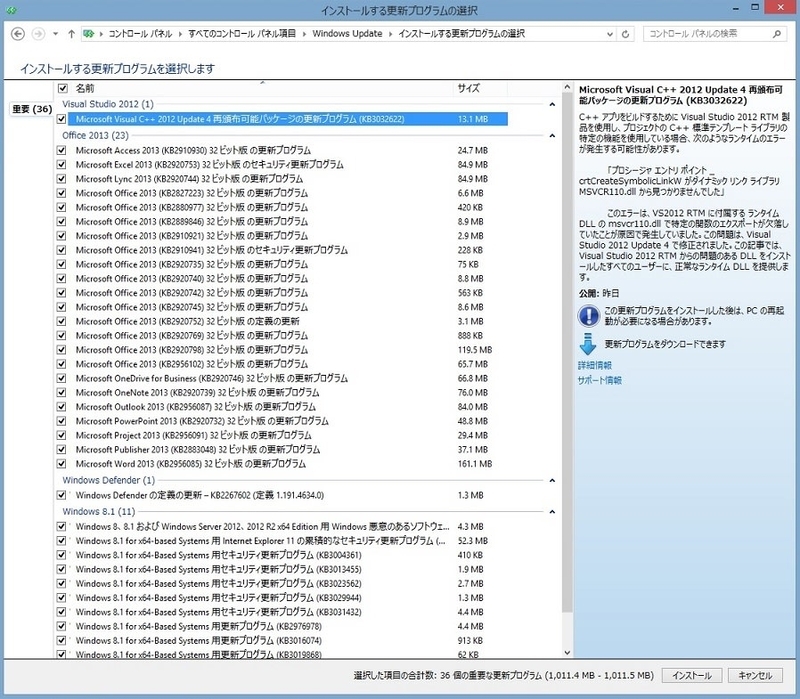Image resolution: width=800 pixels, height=699 pixels.
Task: Open the サポート情報 link
Action: pyautogui.click(x=599, y=381)
